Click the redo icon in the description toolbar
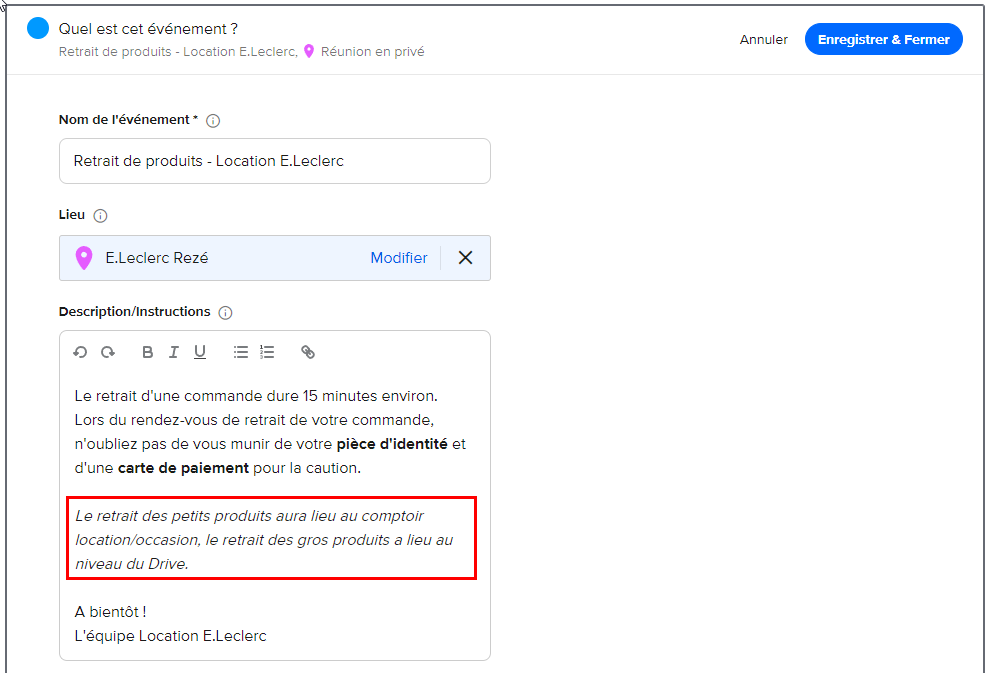The height and width of the screenshot is (673, 990). click(x=108, y=352)
